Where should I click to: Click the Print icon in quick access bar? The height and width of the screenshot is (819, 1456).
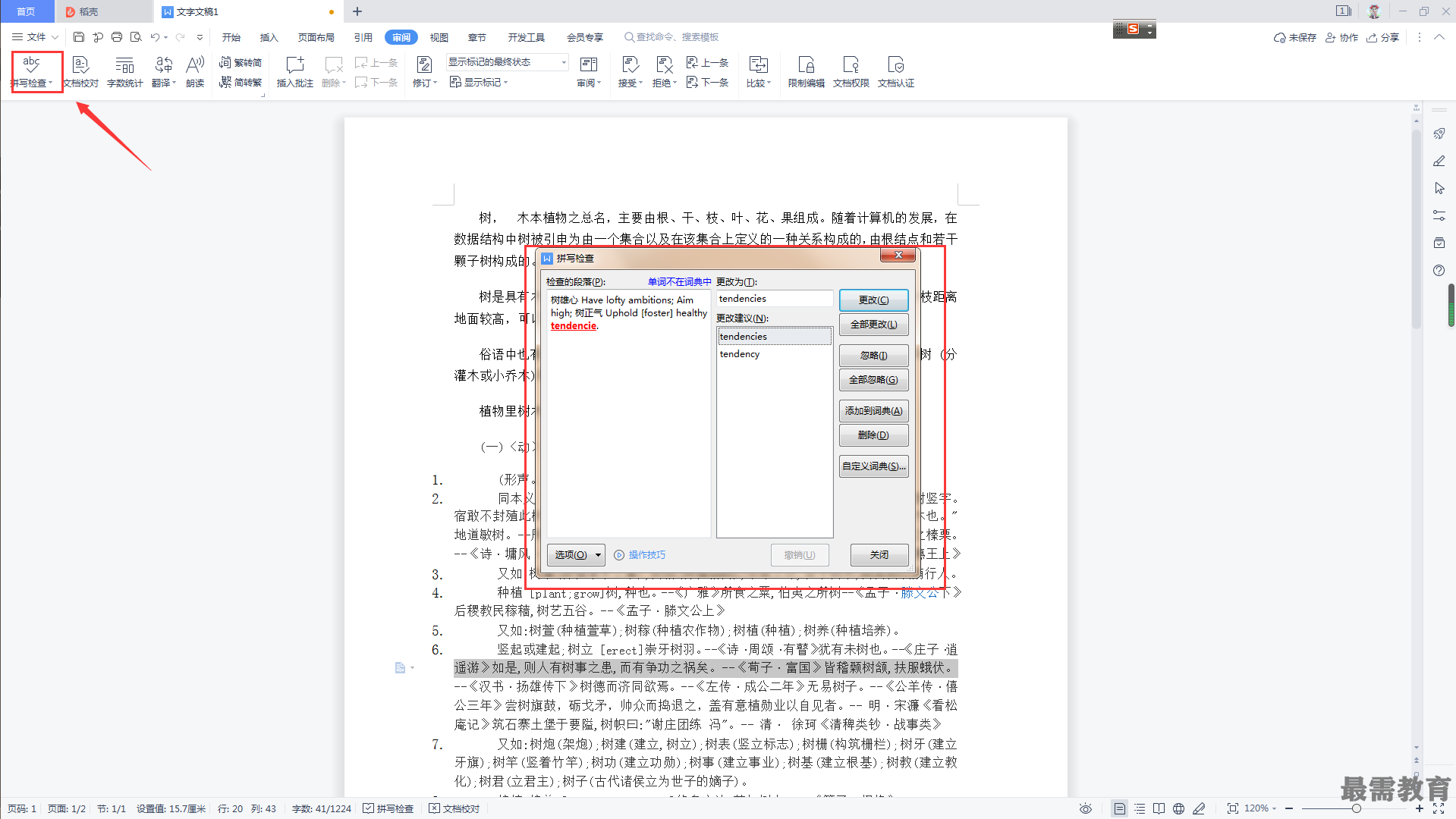[117, 36]
